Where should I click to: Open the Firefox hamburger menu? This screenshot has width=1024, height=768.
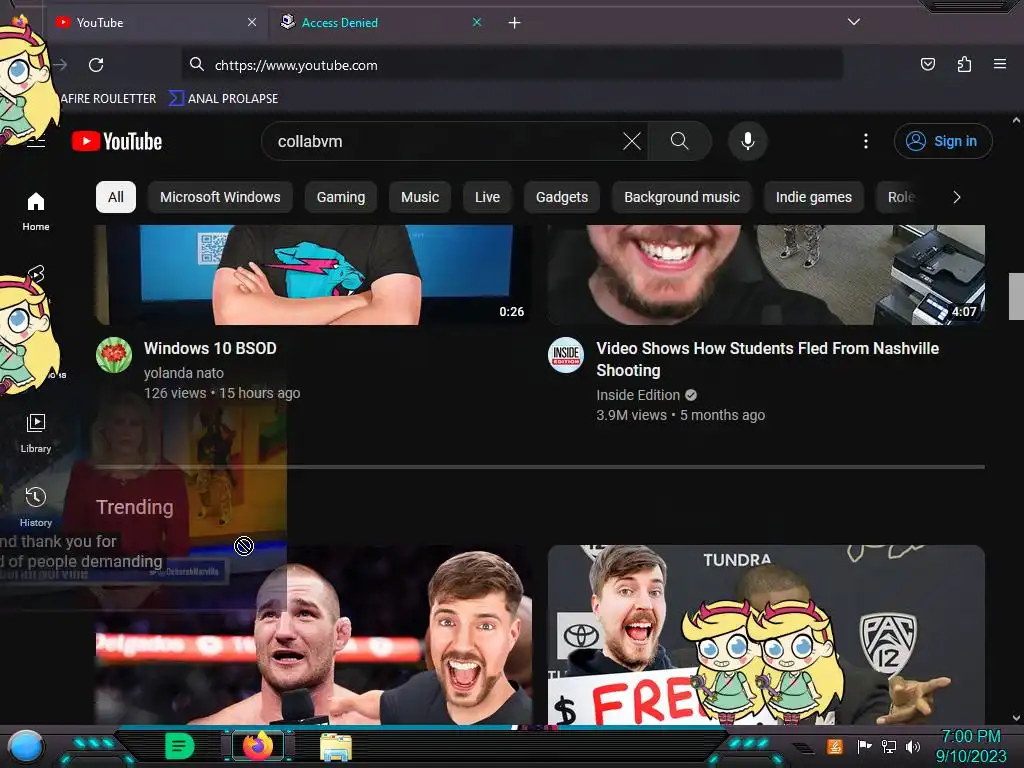(x=999, y=64)
